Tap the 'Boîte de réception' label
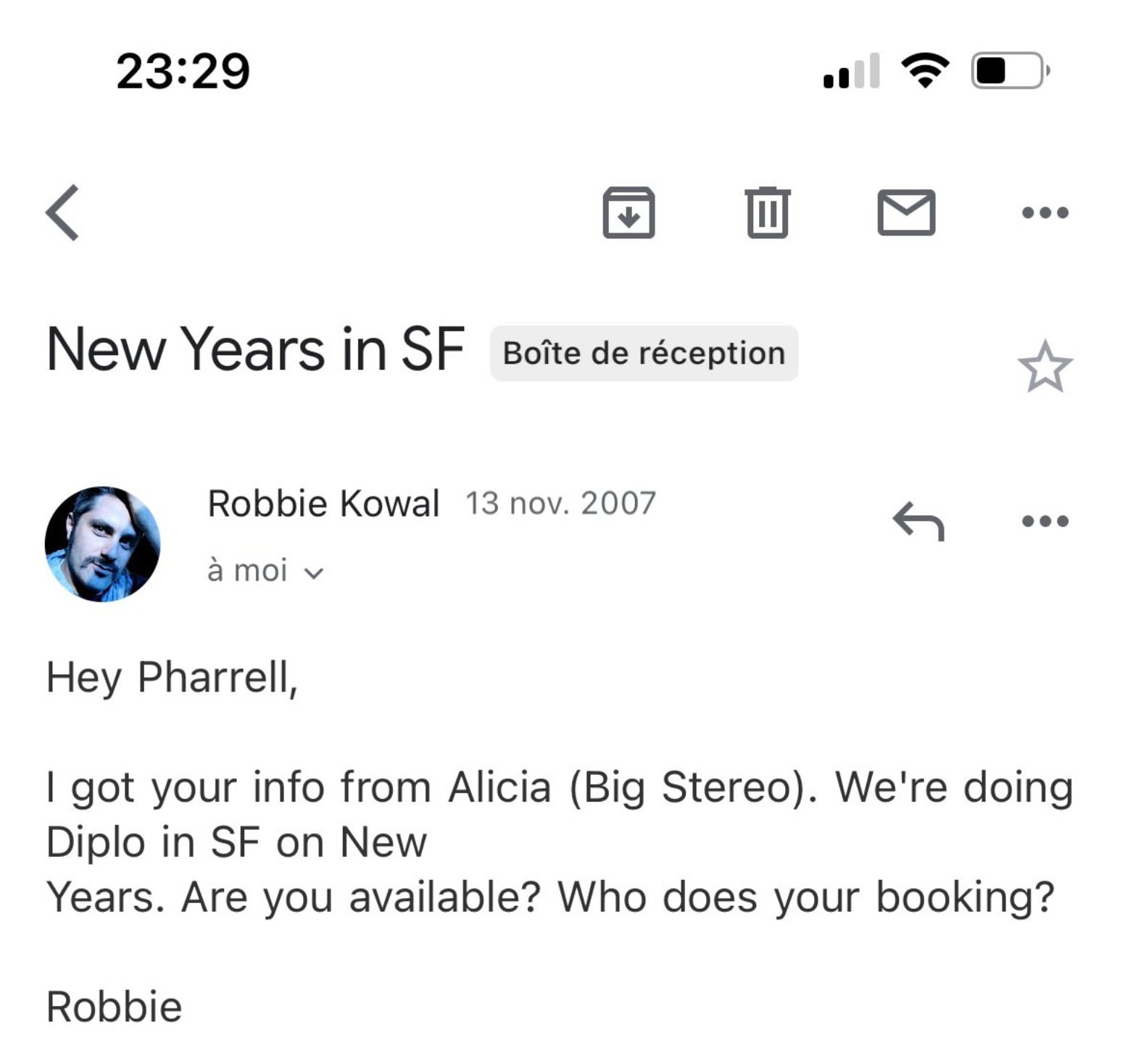1125x1064 pixels. pyautogui.click(x=644, y=354)
